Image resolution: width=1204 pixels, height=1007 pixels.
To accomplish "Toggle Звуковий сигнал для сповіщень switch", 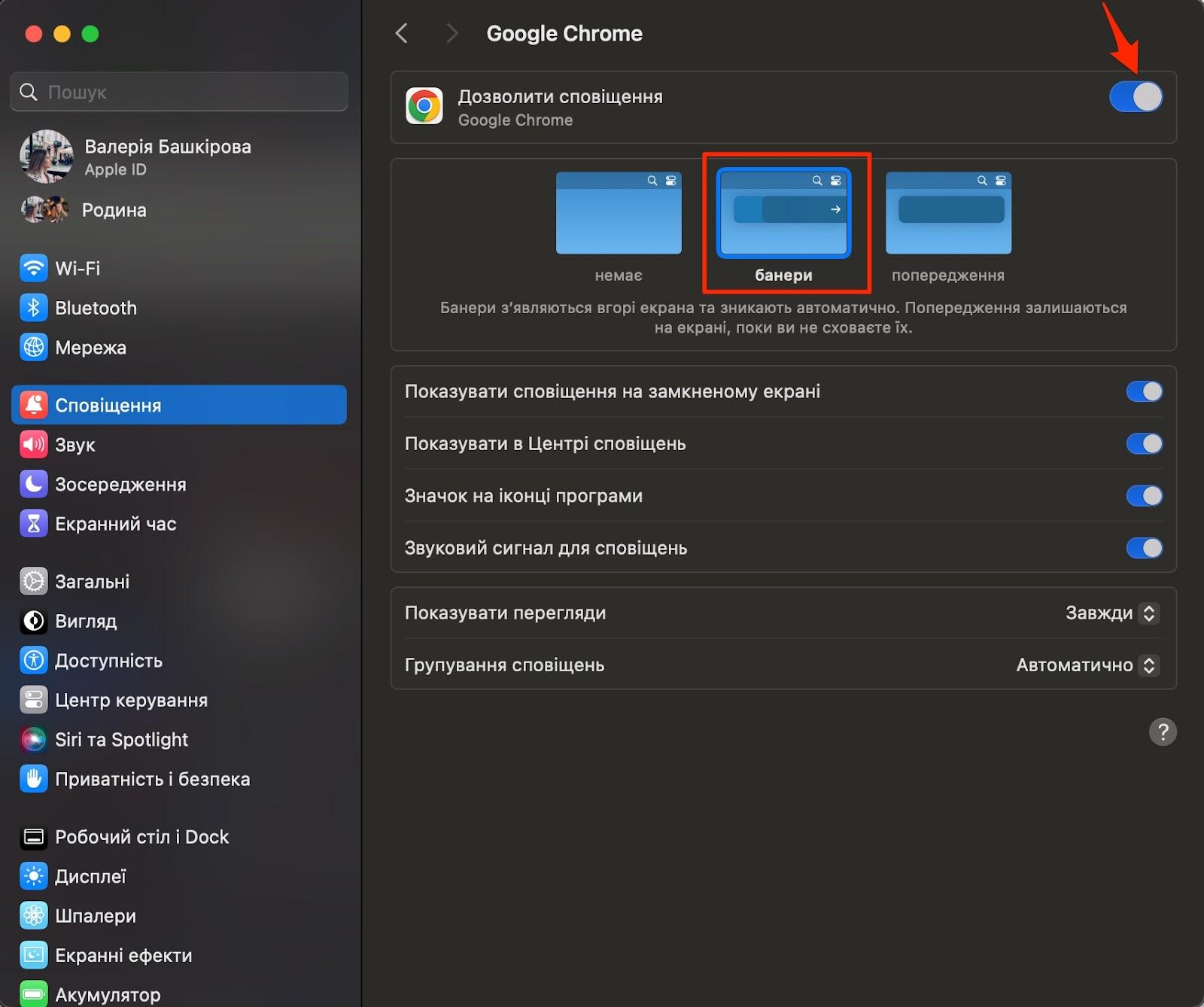I will click(1145, 548).
